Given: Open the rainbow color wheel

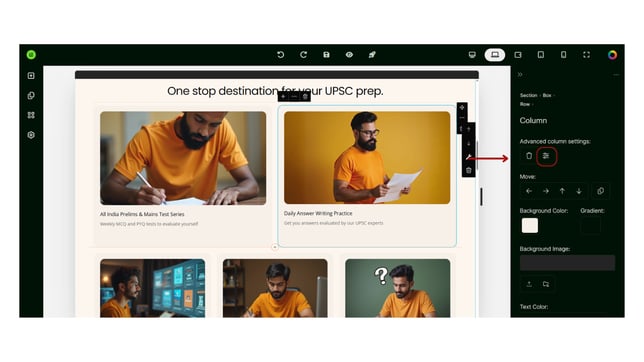Looking at the screenshot, I should click(612, 55).
